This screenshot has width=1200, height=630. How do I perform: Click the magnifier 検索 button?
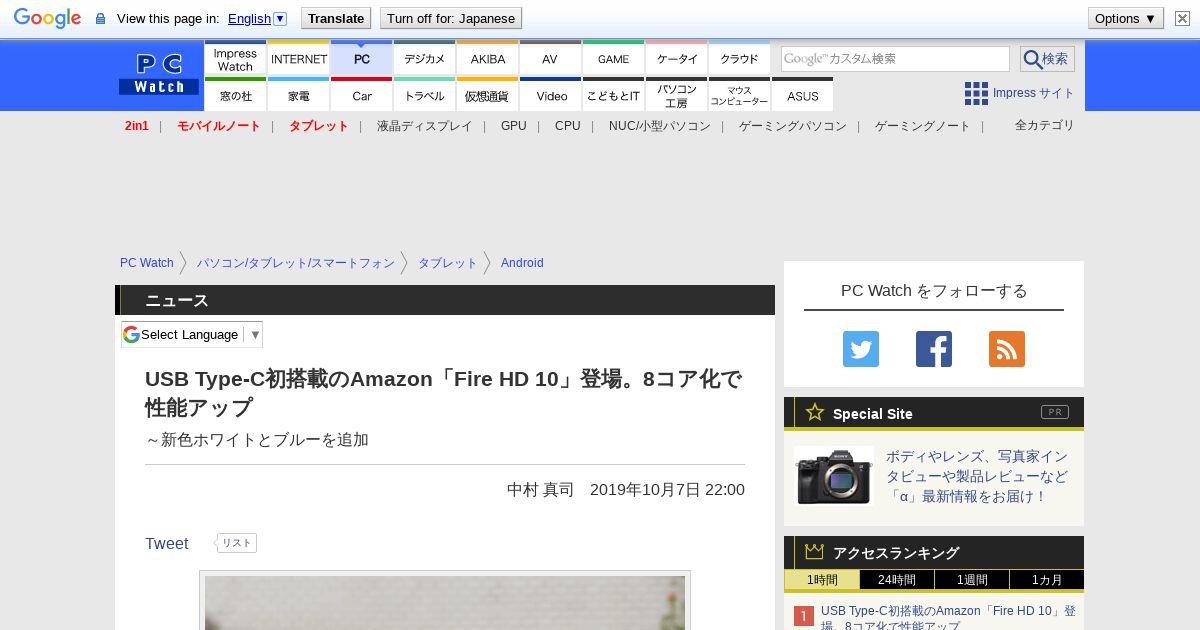tap(1047, 59)
